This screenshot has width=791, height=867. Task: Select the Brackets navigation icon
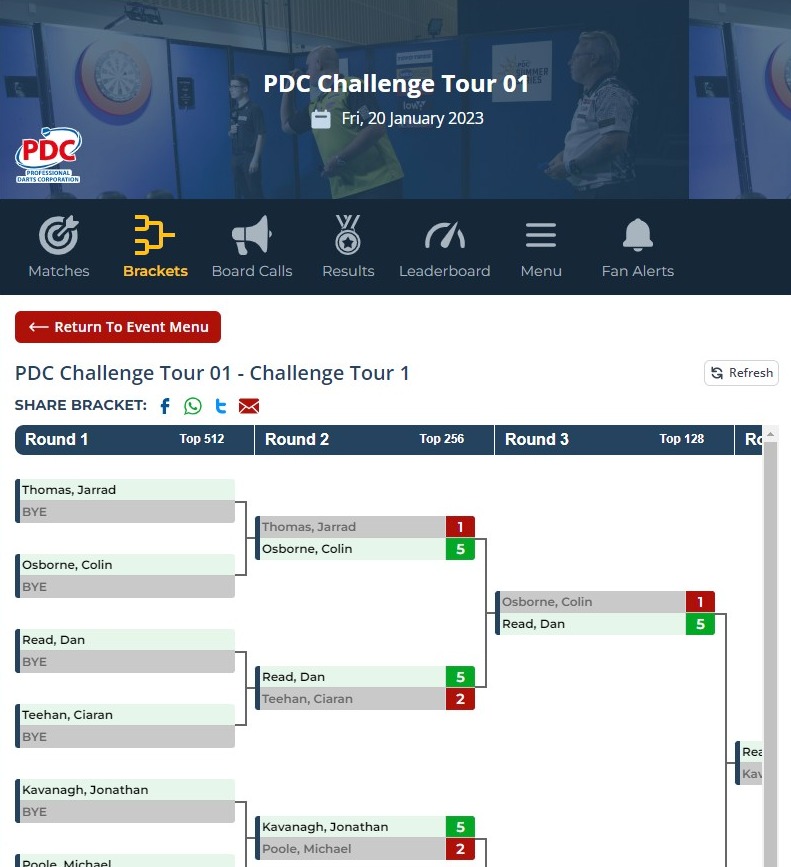(155, 236)
